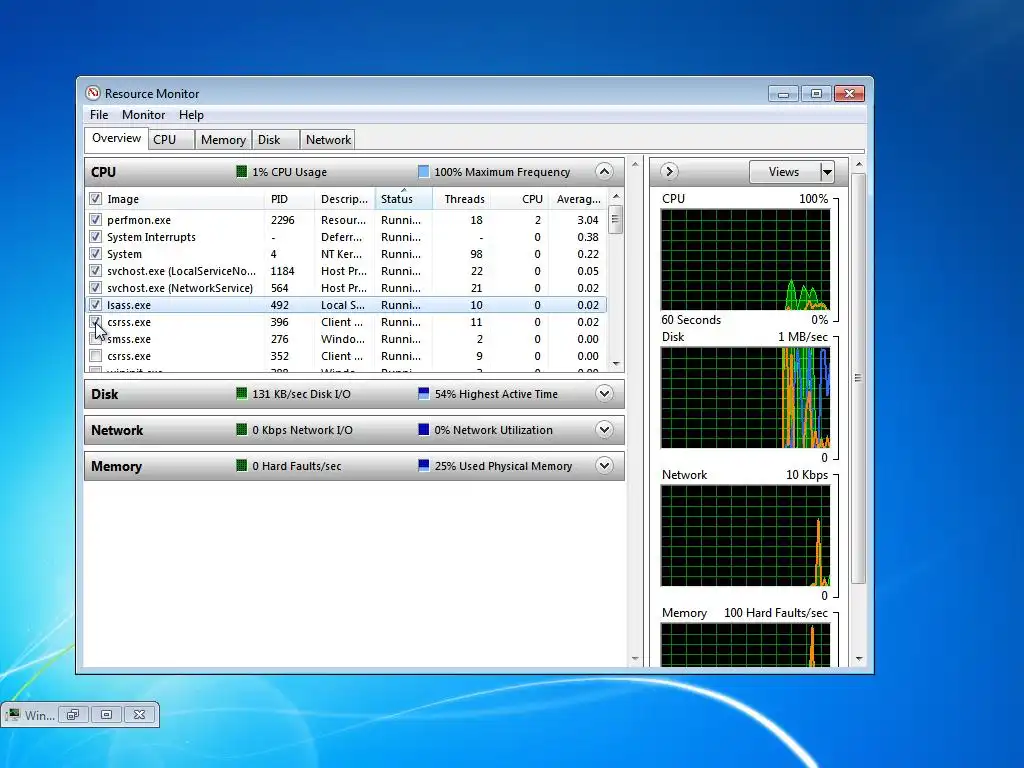Click the green Network I/O indicator square

(242, 430)
